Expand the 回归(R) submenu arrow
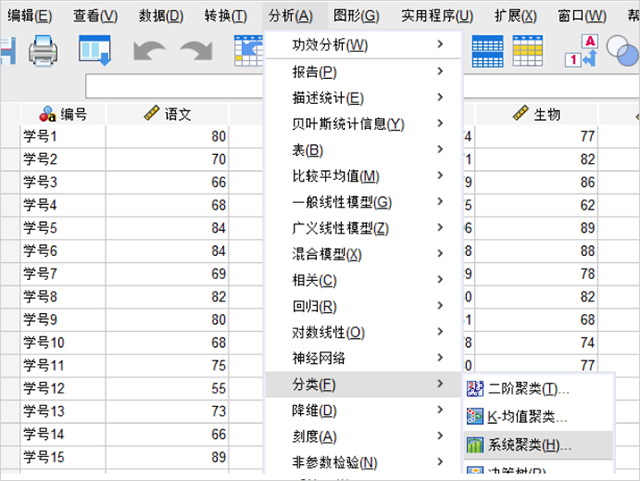640x481 pixels. point(440,306)
